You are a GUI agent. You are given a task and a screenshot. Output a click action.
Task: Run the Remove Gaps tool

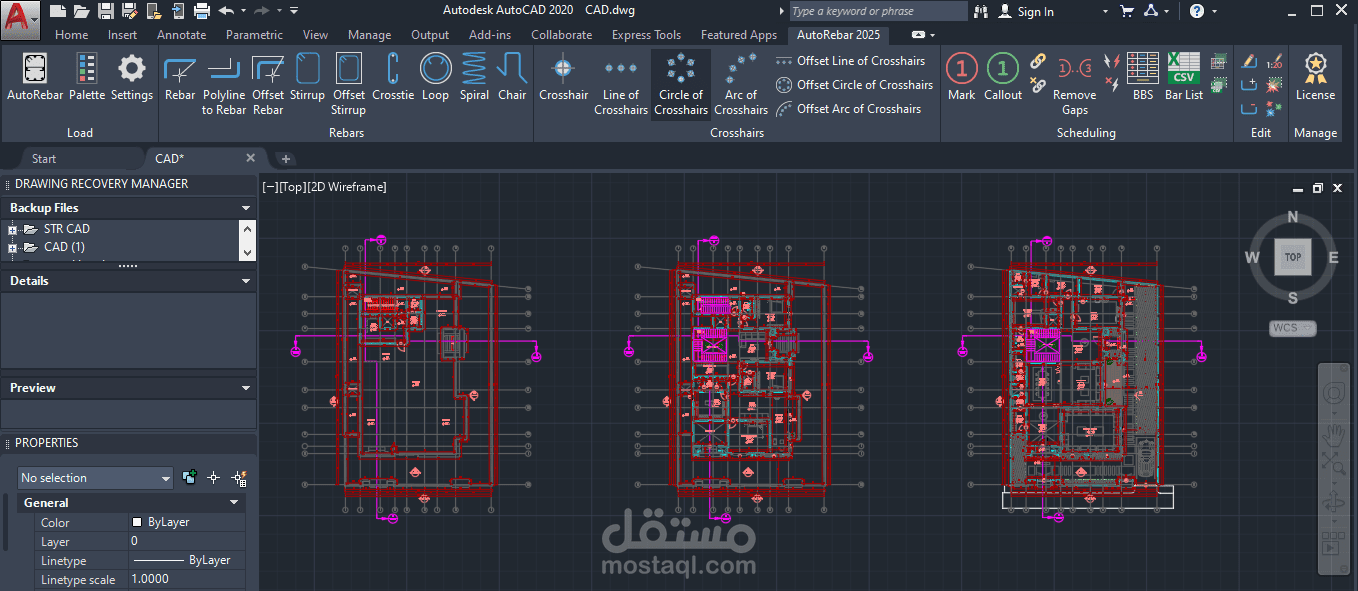tap(1075, 85)
